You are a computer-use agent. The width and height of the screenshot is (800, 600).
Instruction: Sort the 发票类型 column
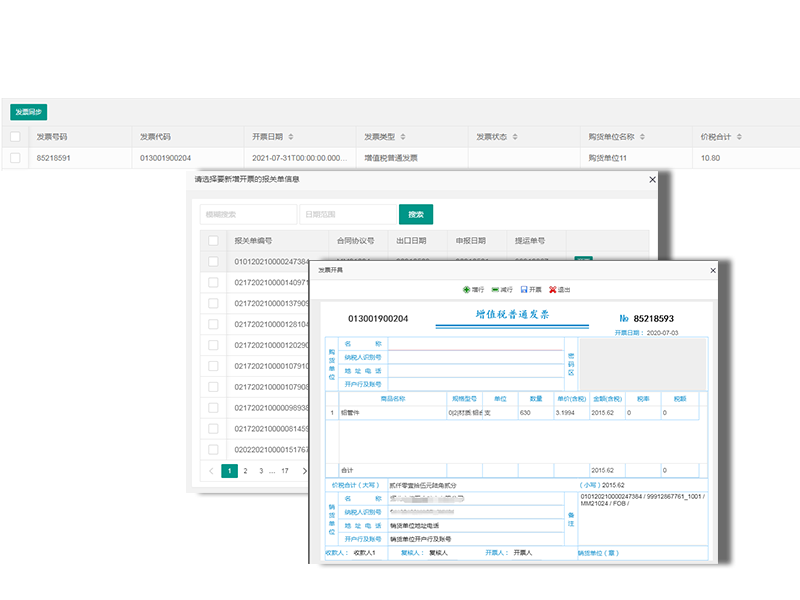pos(401,137)
